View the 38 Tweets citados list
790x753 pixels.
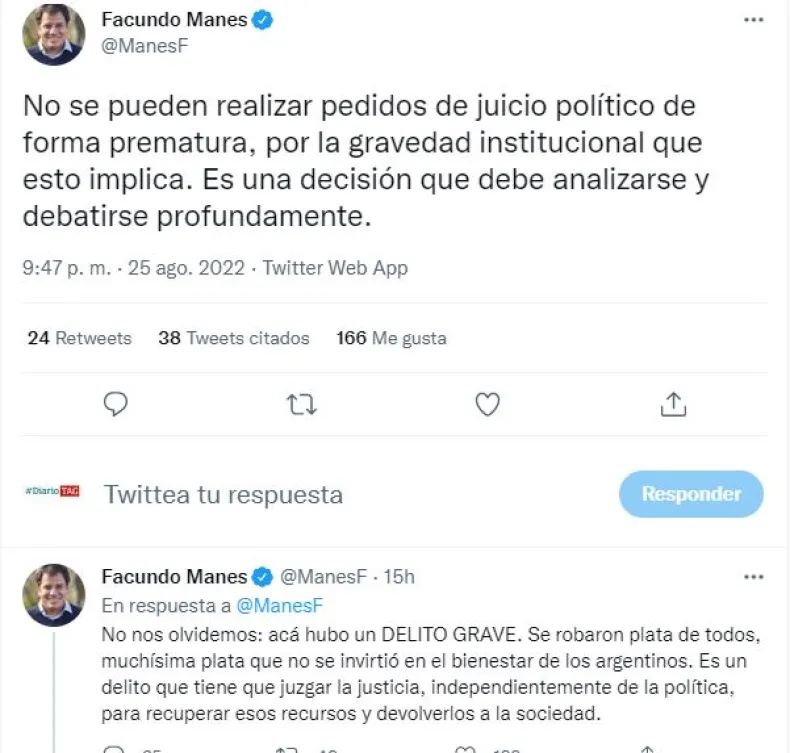click(234, 338)
